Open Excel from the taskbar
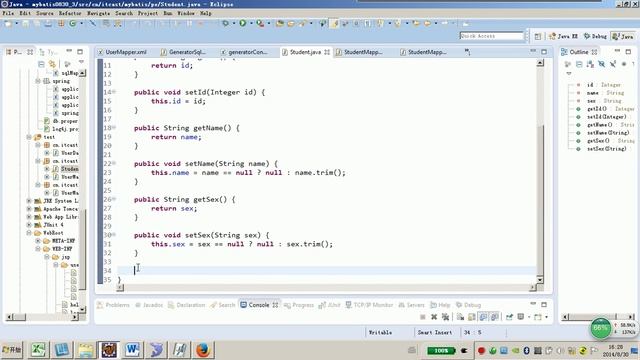 [38, 350]
